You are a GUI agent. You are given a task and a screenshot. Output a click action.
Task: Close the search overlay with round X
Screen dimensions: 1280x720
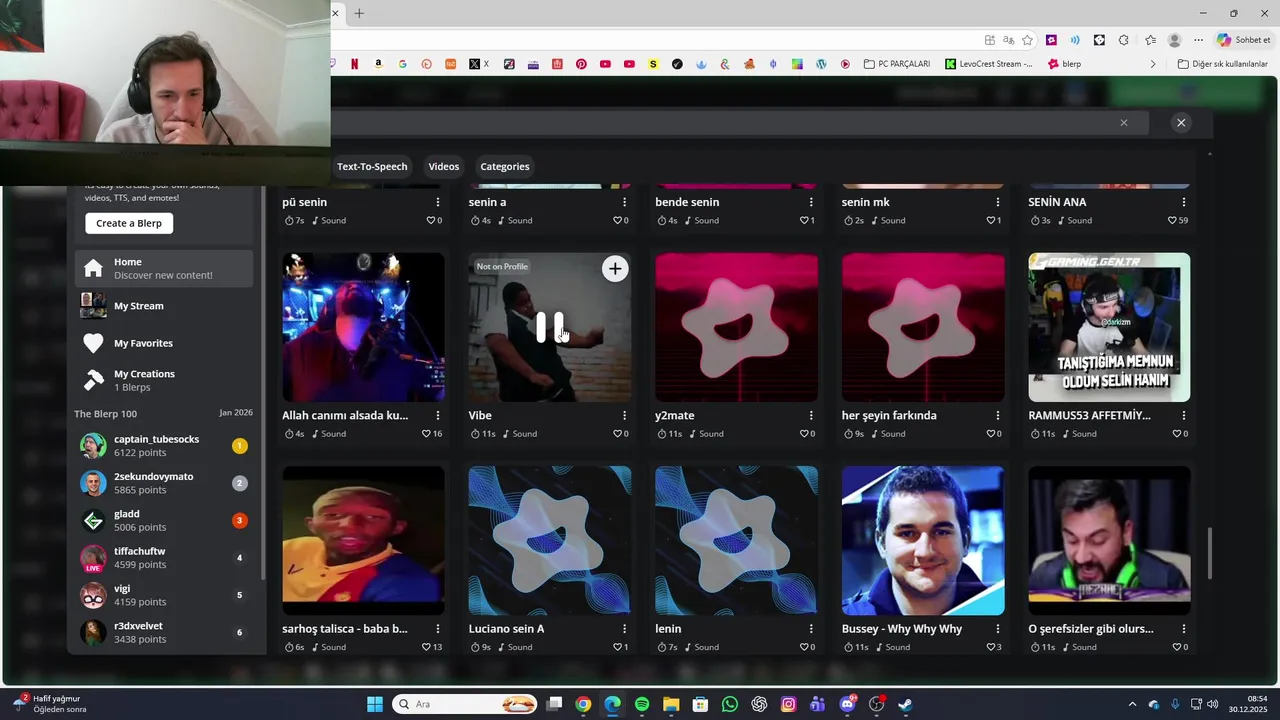1181,122
